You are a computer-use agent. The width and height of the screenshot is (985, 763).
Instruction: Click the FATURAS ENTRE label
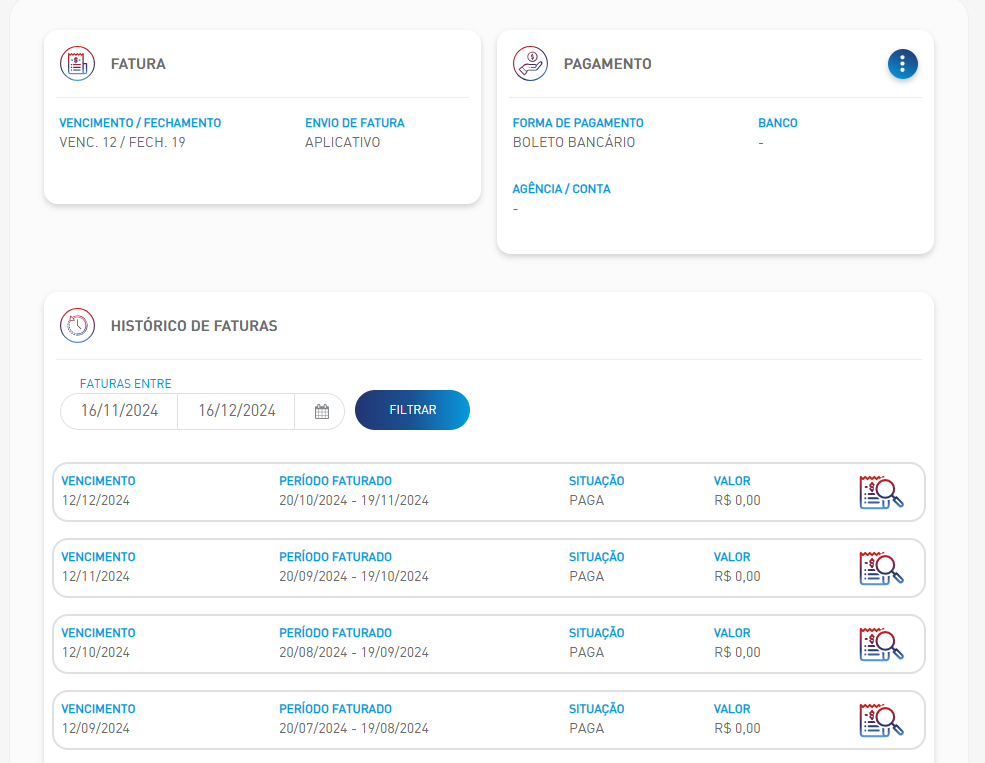point(126,384)
